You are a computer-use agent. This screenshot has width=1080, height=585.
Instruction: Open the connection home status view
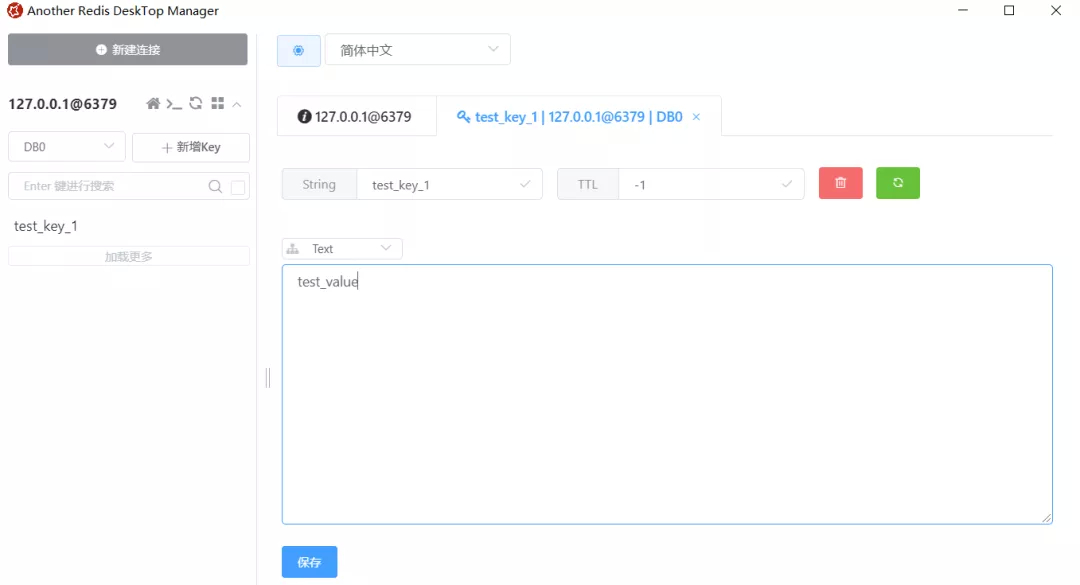(x=153, y=103)
